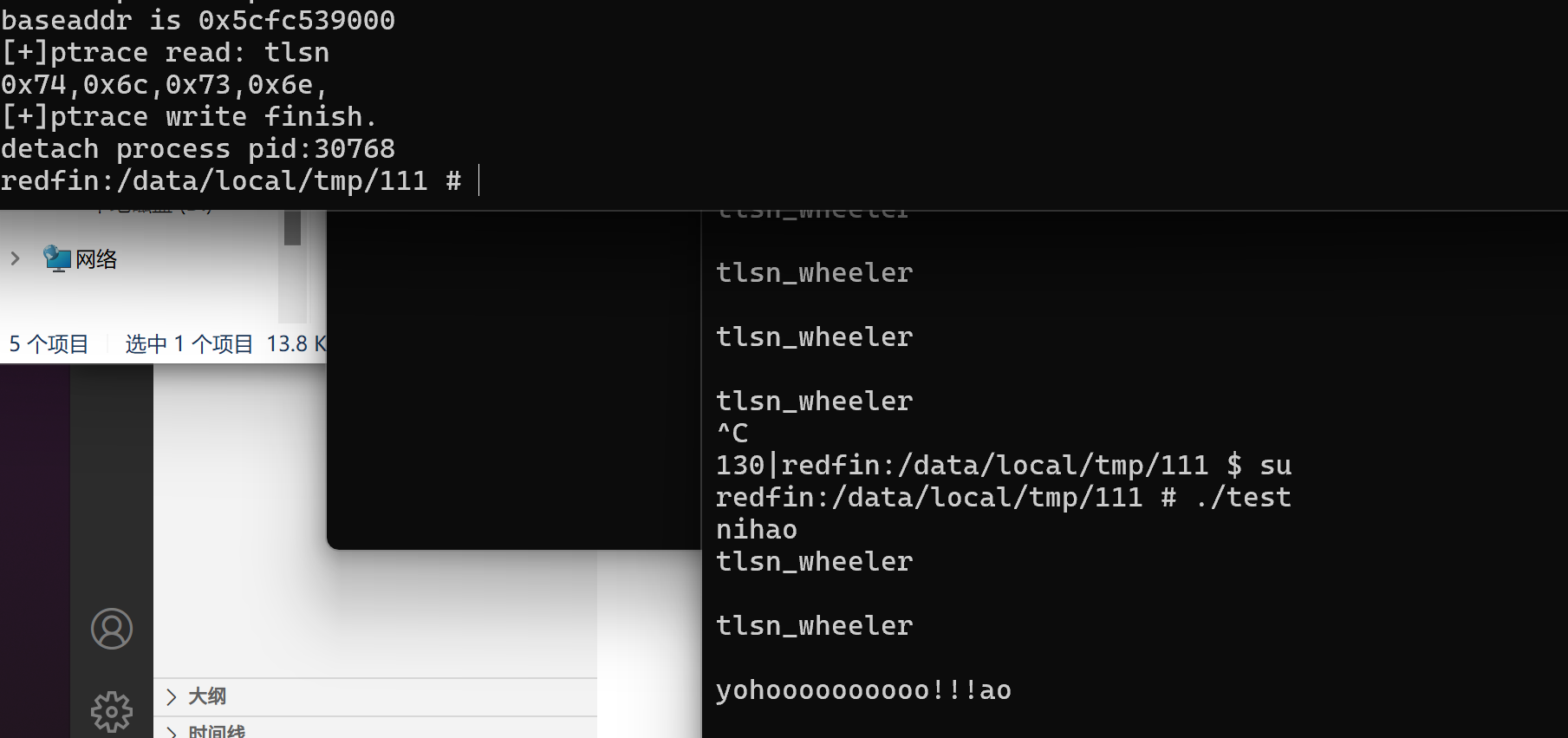This screenshot has height=738, width=1568.
Task: Click the 时间线 section header label
Action: point(217,732)
